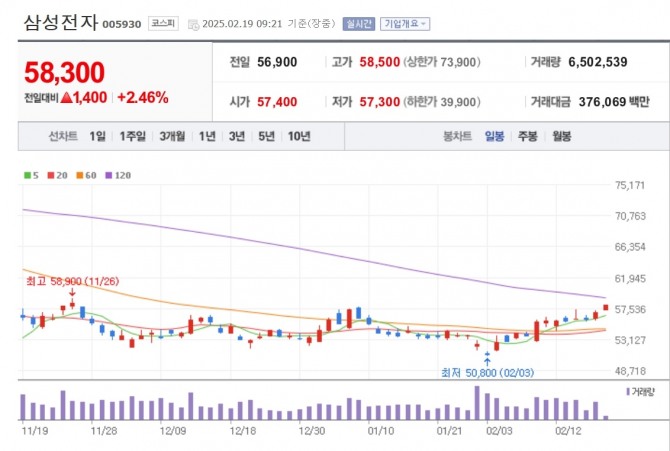Click the 코스피 market badge

163,24
